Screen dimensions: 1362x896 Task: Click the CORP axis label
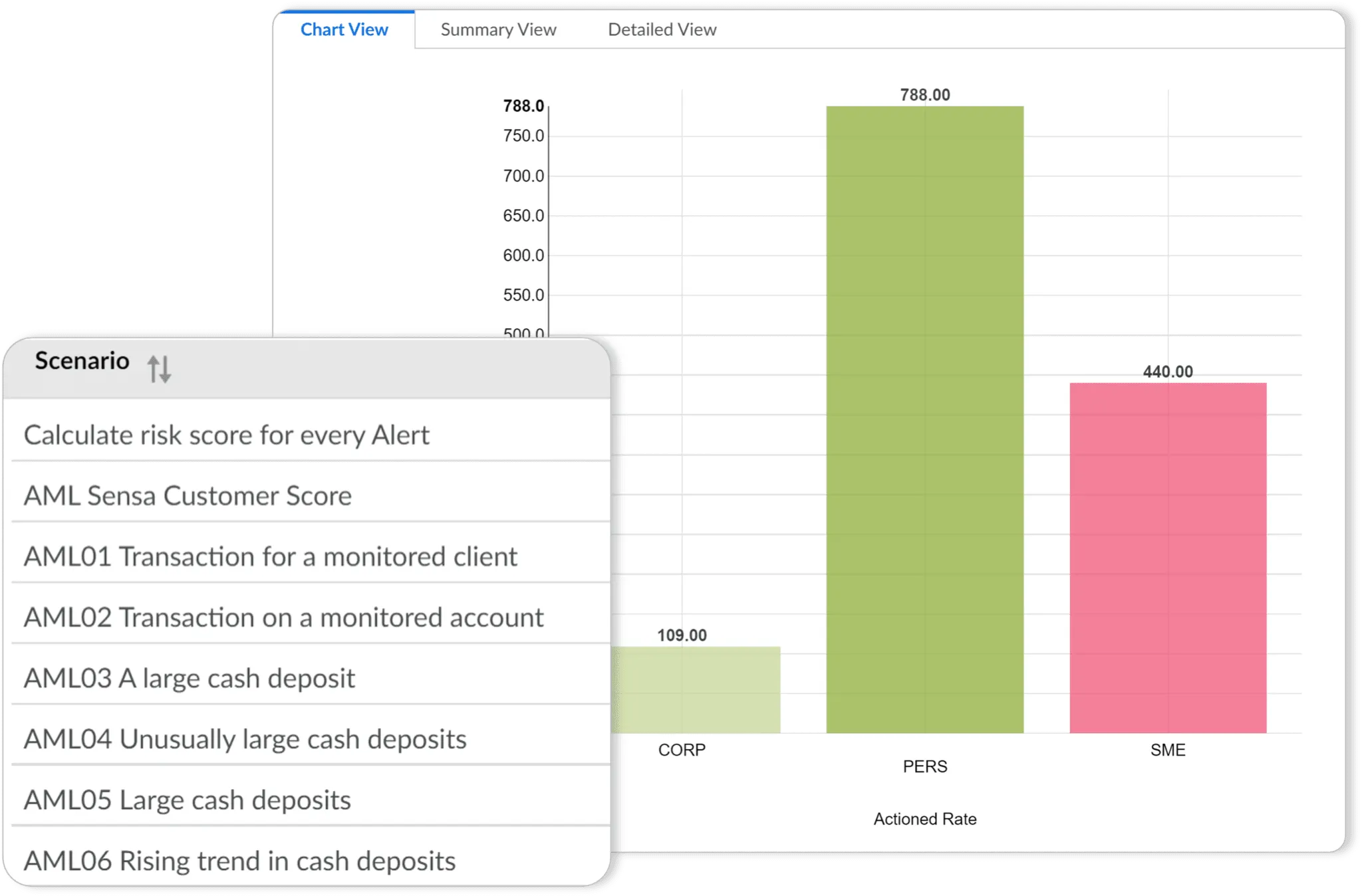point(682,750)
